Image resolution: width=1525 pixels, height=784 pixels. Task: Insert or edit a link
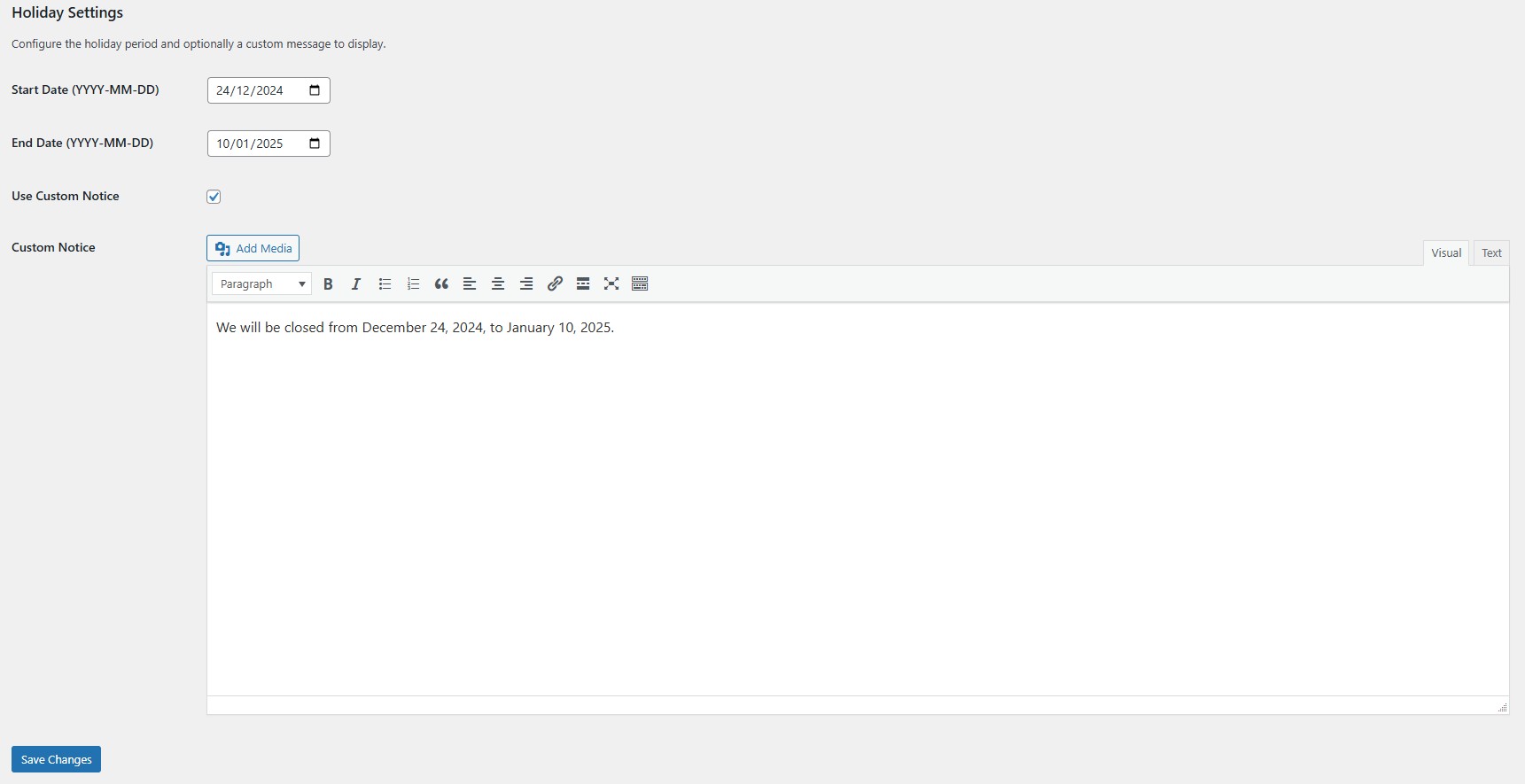click(555, 283)
